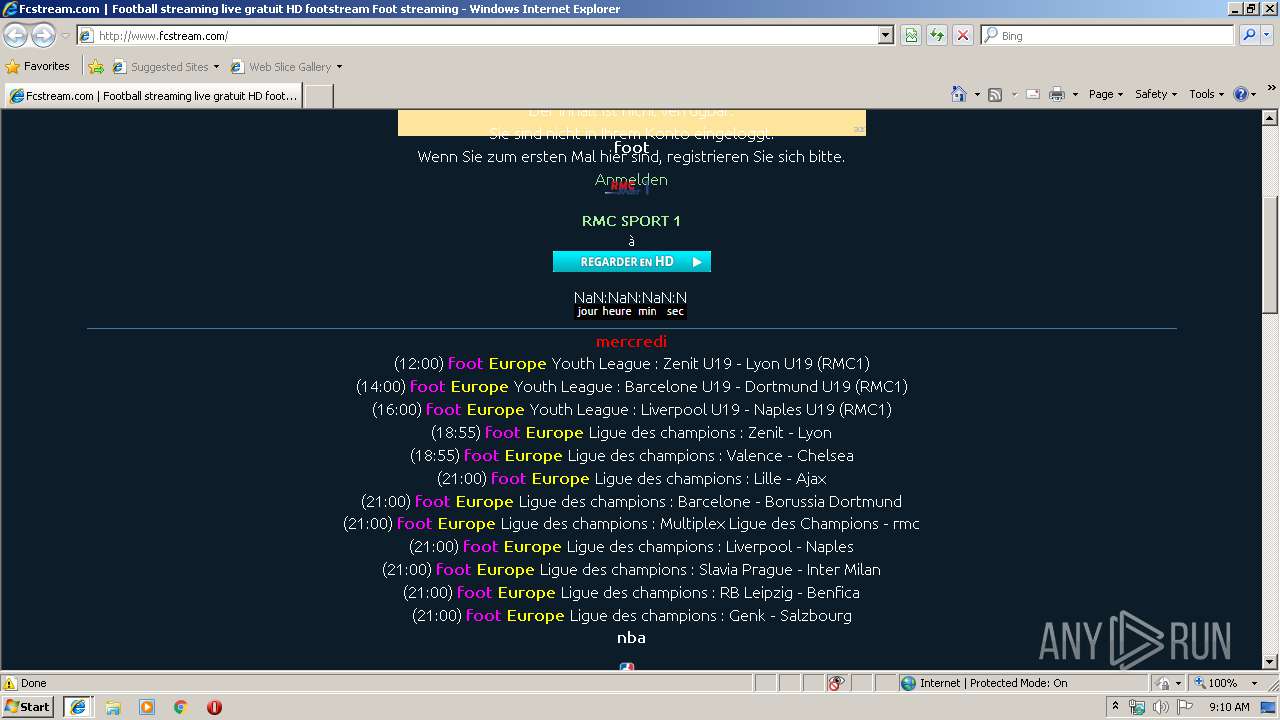This screenshot has width=1280, height=720.
Task: Open Windows Explorer folder taskbar icon
Action: (113, 707)
